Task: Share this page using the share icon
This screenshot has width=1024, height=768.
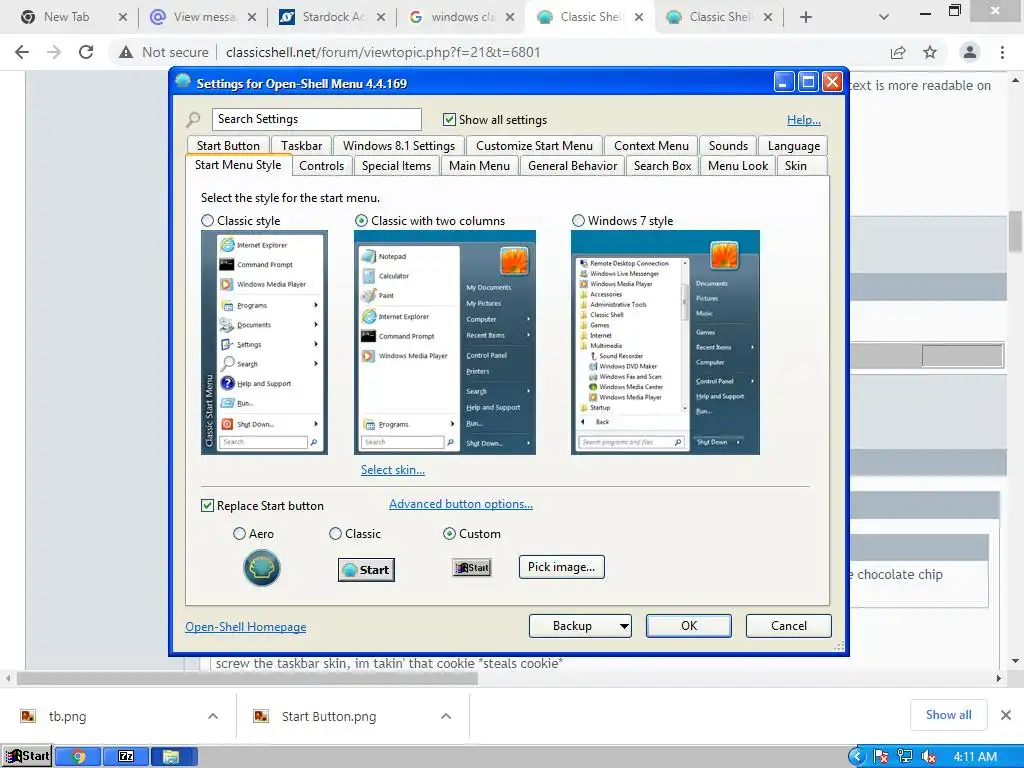Action: click(898, 52)
